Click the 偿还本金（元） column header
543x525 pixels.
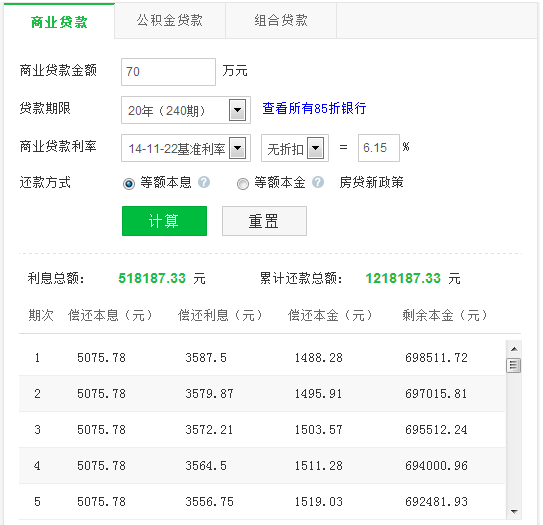[330, 315]
